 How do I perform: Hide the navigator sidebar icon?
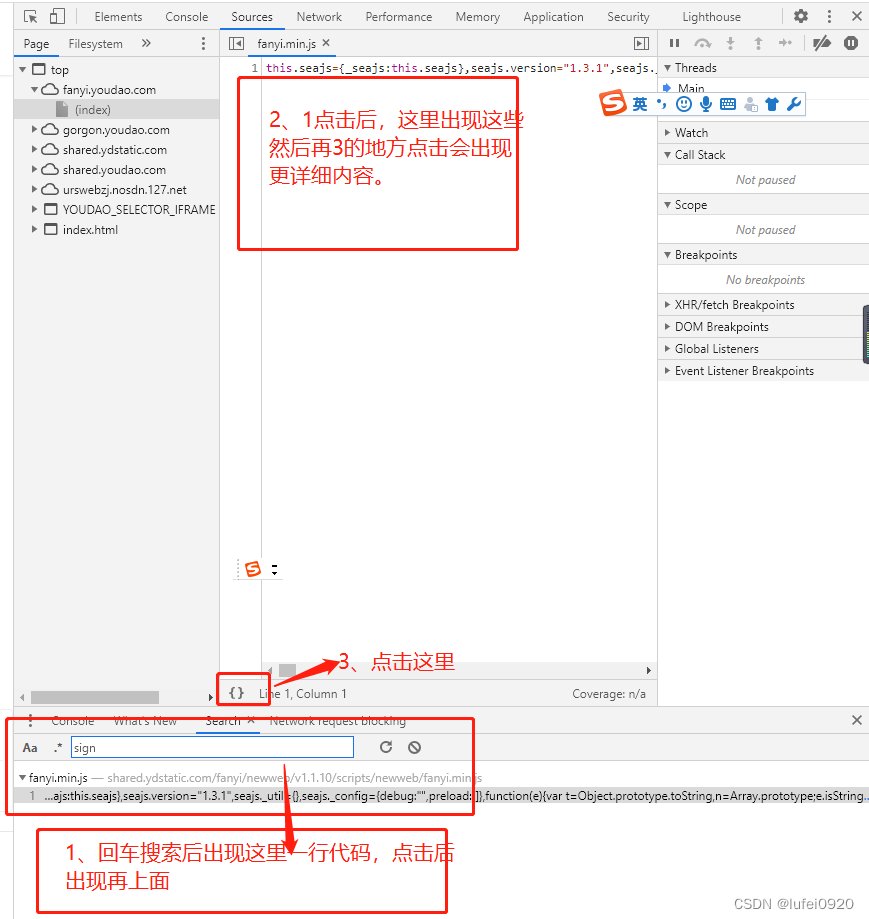click(236, 43)
